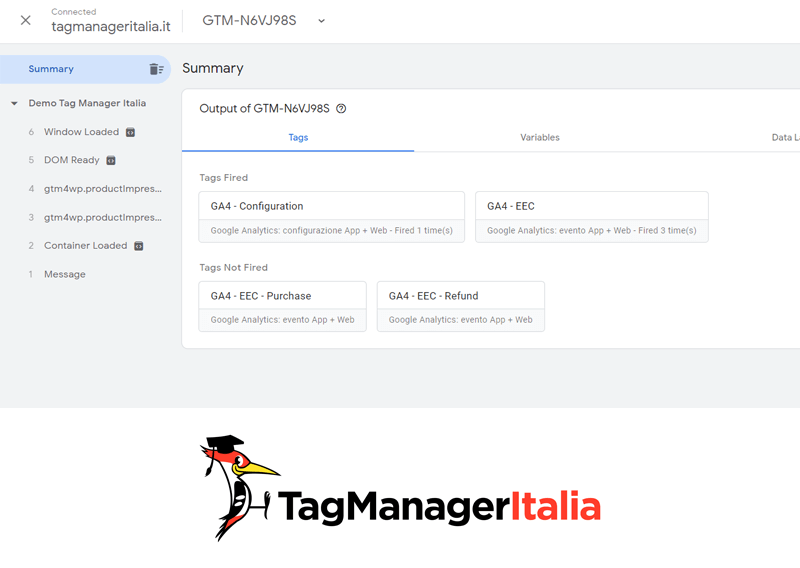Open the GA4 - EEC fired tag card

592,217
